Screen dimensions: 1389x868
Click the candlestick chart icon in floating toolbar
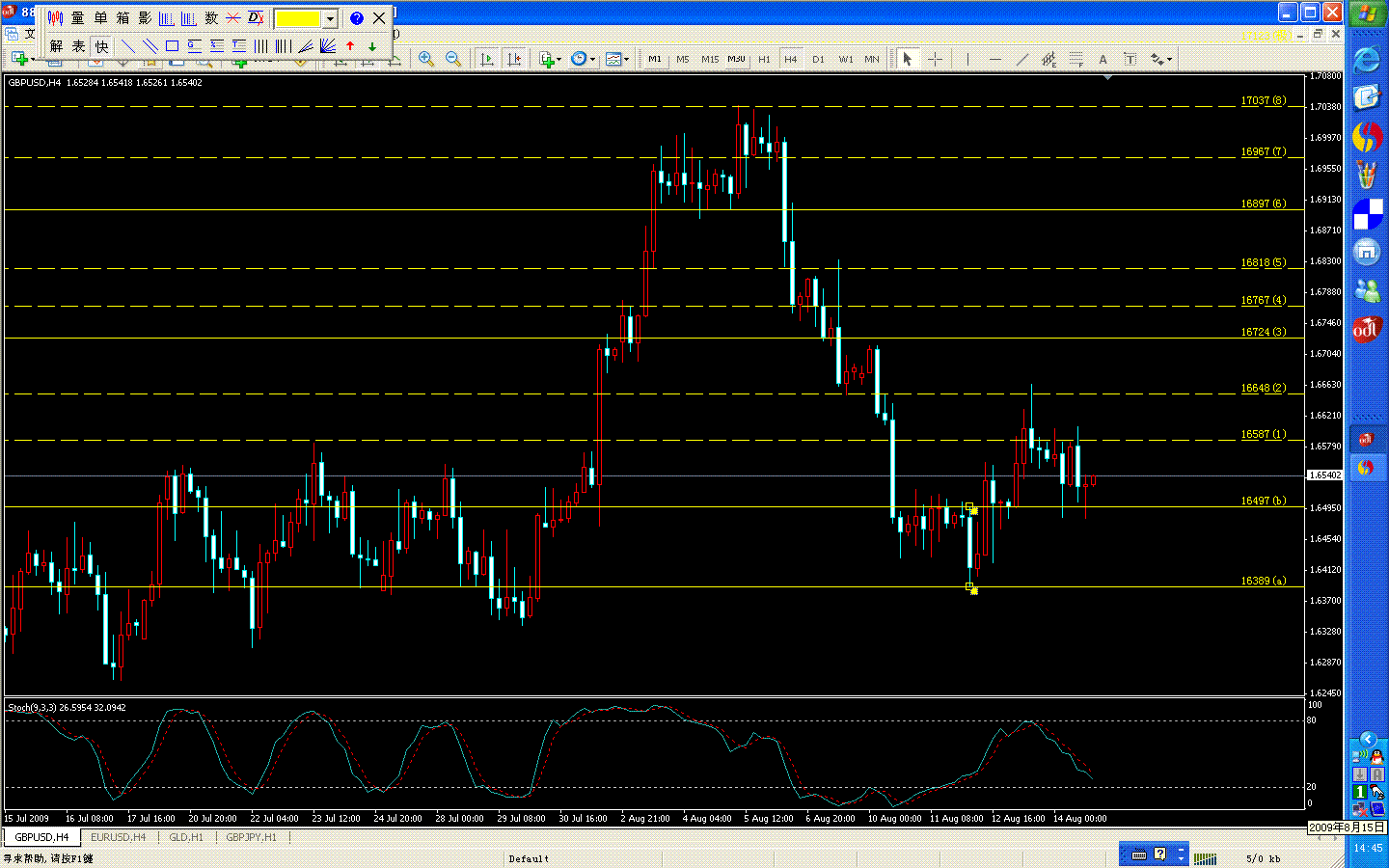[x=55, y=18]
